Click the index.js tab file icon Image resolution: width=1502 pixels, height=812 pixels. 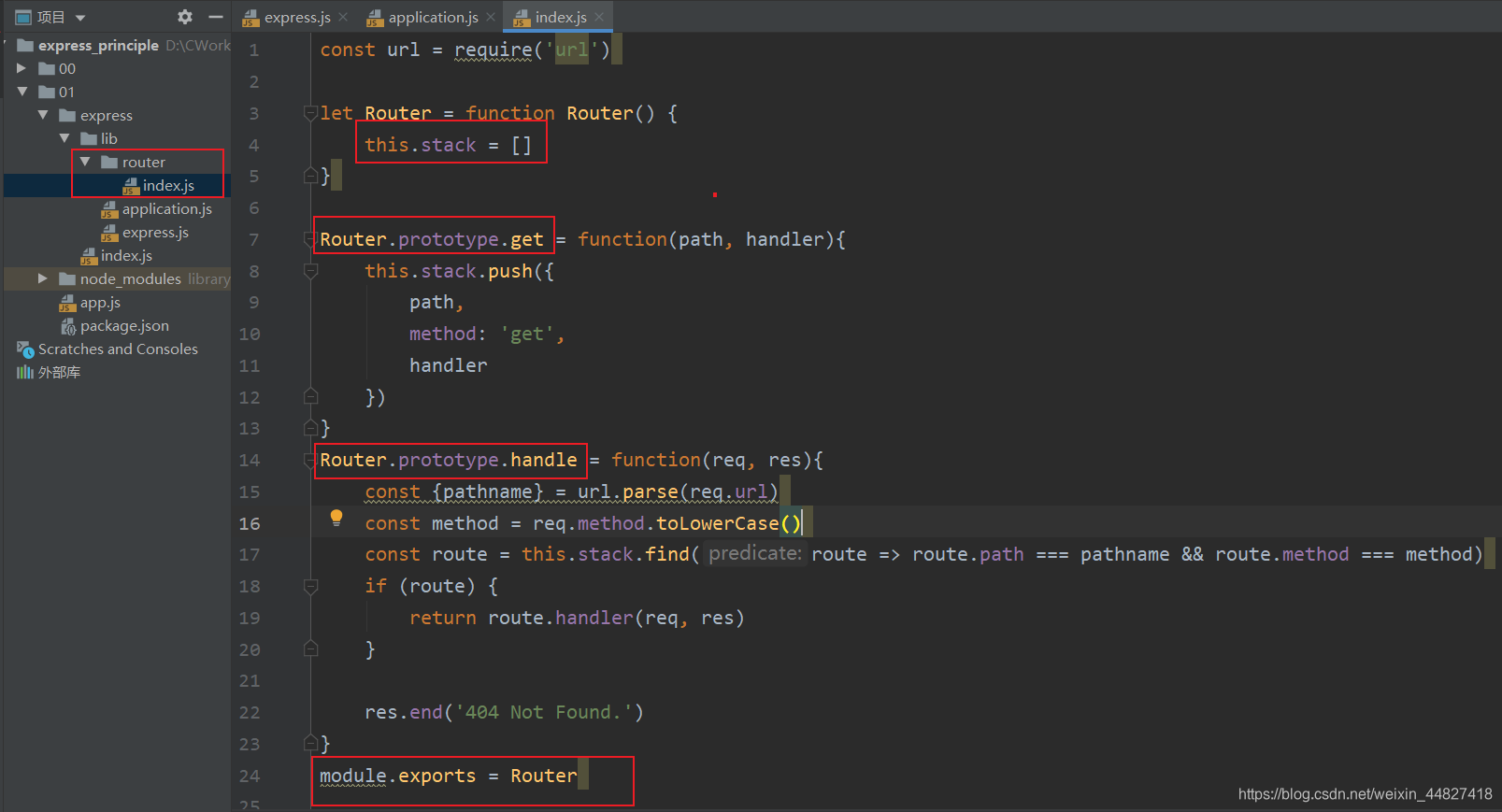522,18
